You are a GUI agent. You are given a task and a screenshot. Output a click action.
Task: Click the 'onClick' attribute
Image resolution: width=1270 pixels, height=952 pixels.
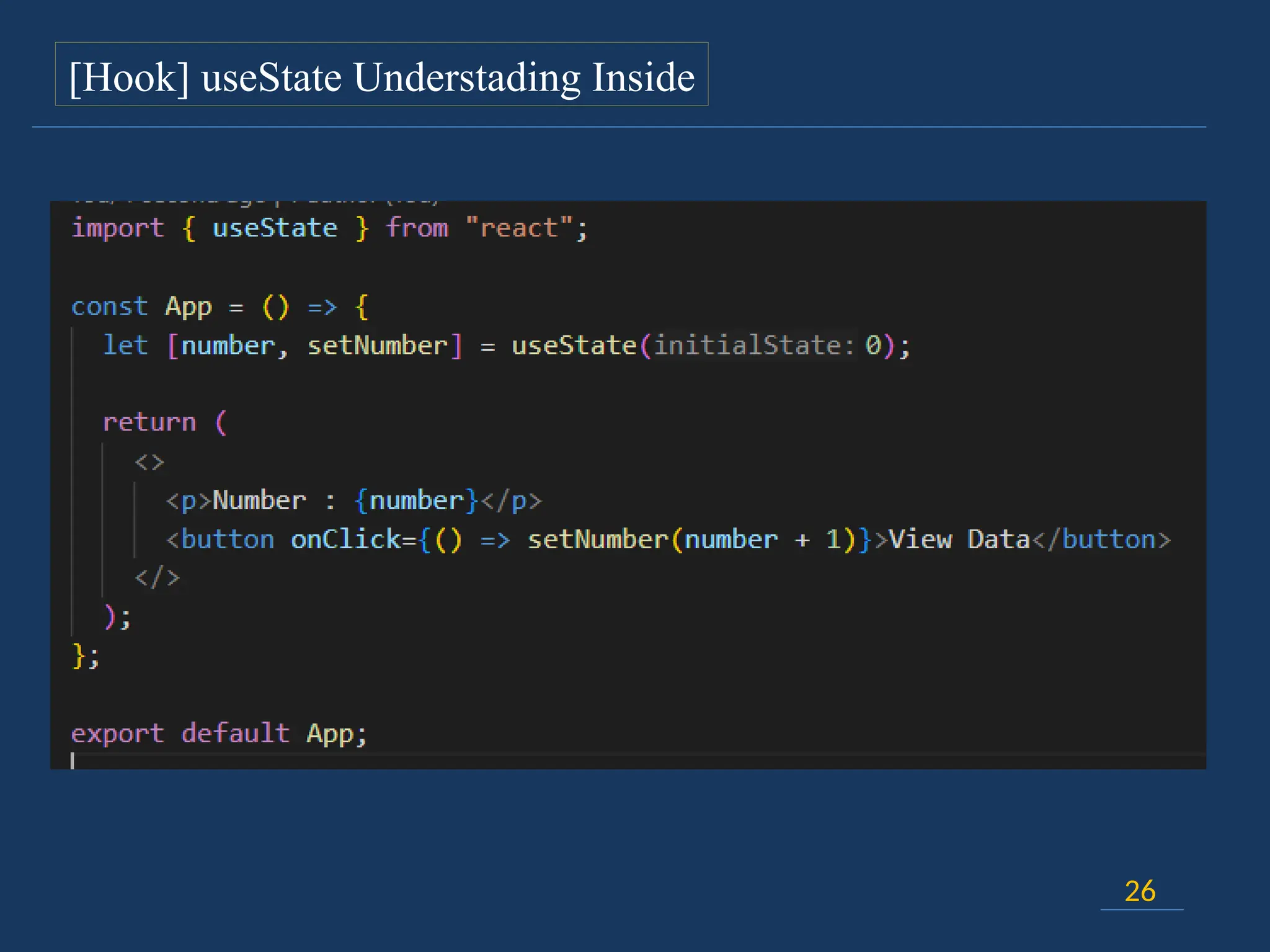[x=345, y=540]
